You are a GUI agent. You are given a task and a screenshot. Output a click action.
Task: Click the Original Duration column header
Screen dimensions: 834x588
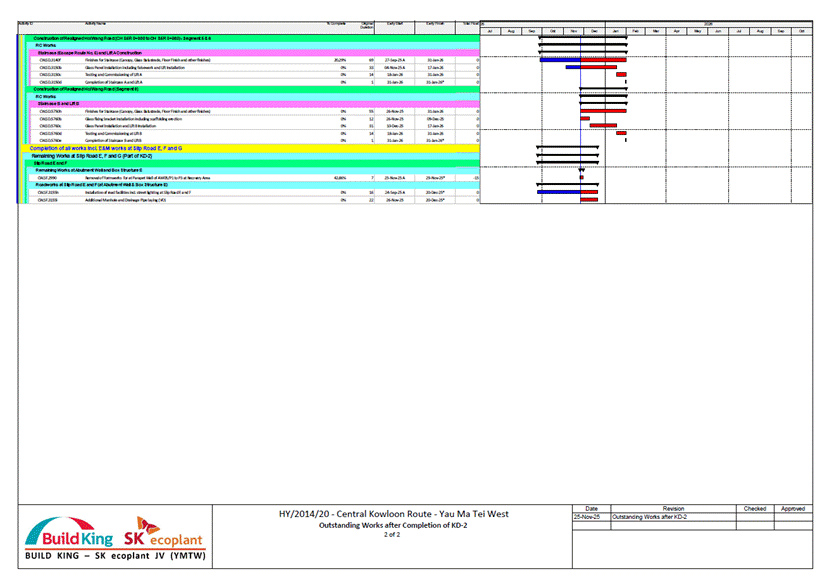367,23
